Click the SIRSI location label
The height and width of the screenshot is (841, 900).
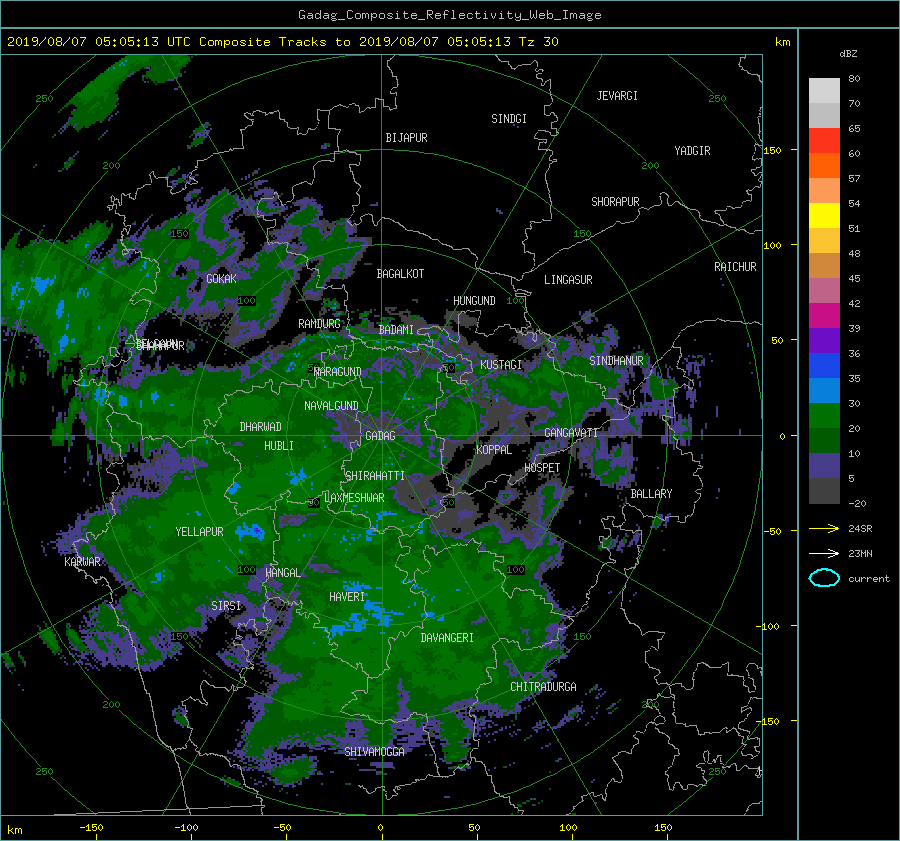[226, 606]
